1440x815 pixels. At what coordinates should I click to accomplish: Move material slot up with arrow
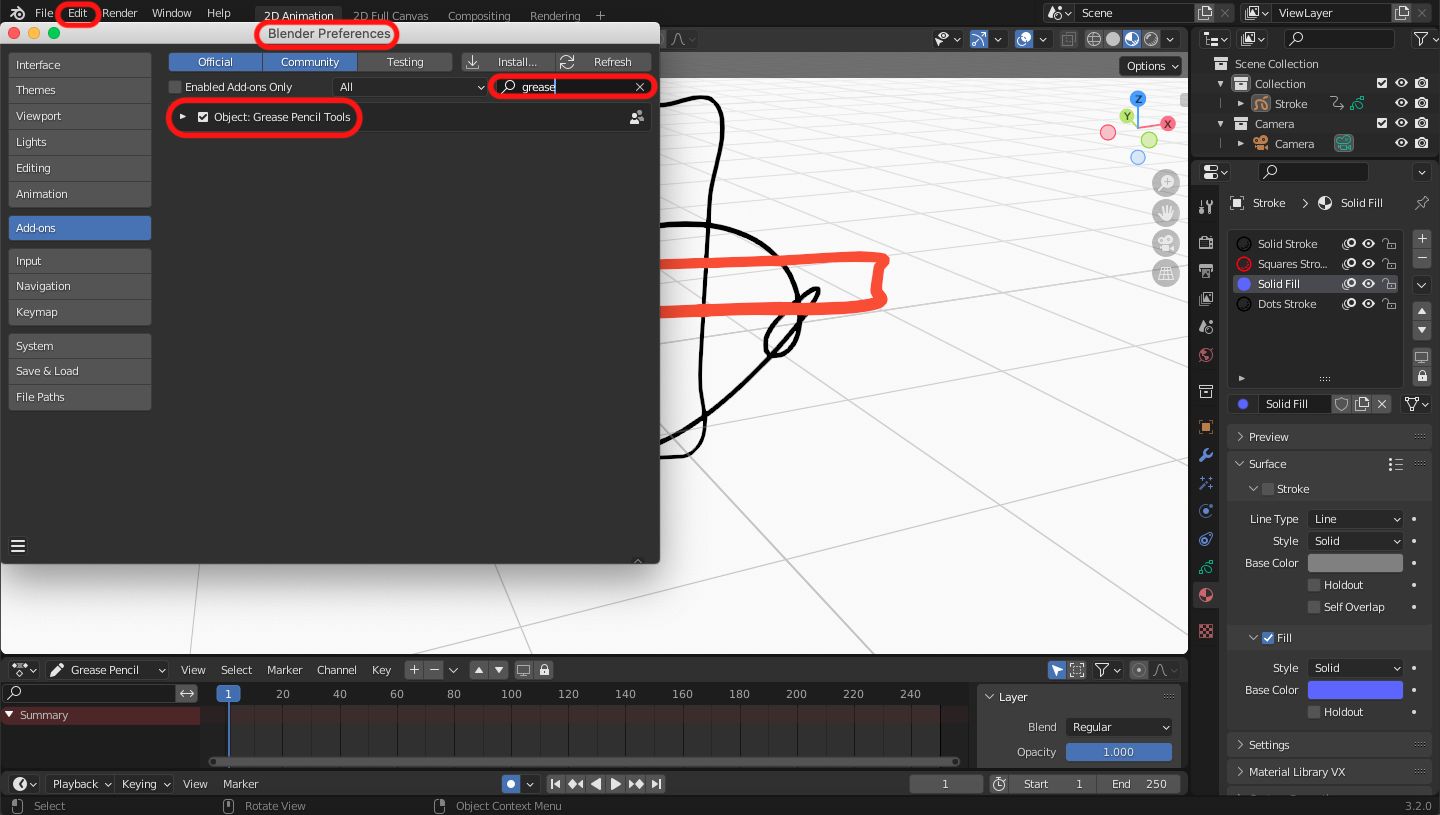point(1422,311)
